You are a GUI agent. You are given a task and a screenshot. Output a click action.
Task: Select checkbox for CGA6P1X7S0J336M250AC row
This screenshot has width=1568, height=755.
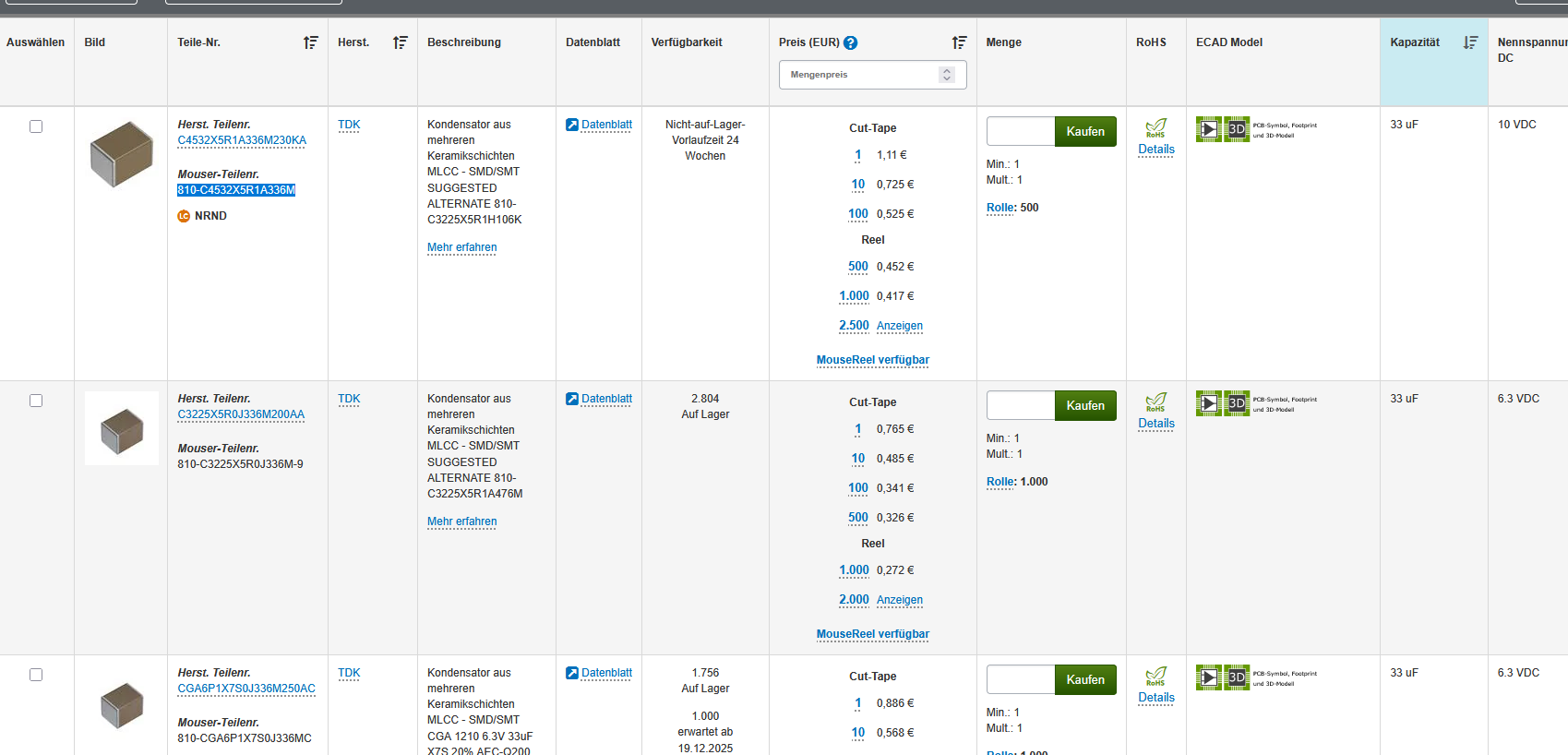pos(36,675)
